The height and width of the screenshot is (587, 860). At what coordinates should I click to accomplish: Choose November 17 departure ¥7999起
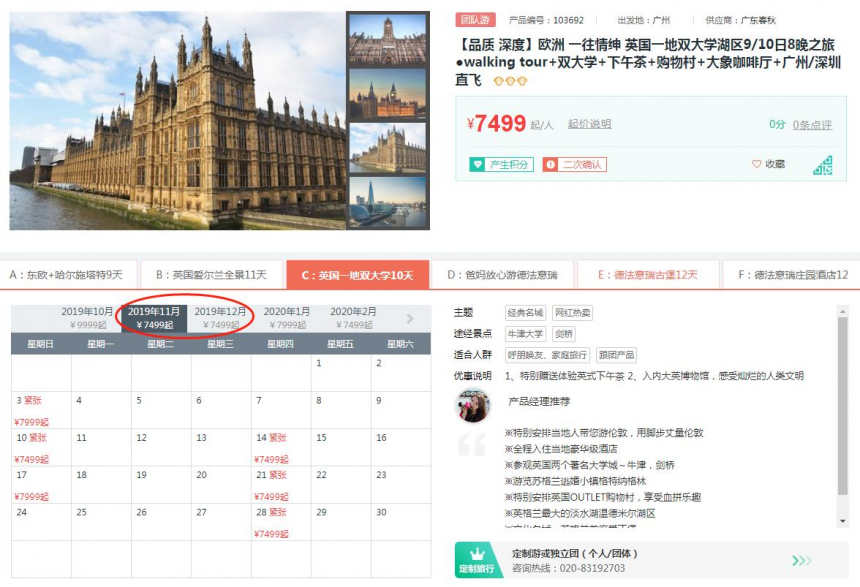[41, 484]
